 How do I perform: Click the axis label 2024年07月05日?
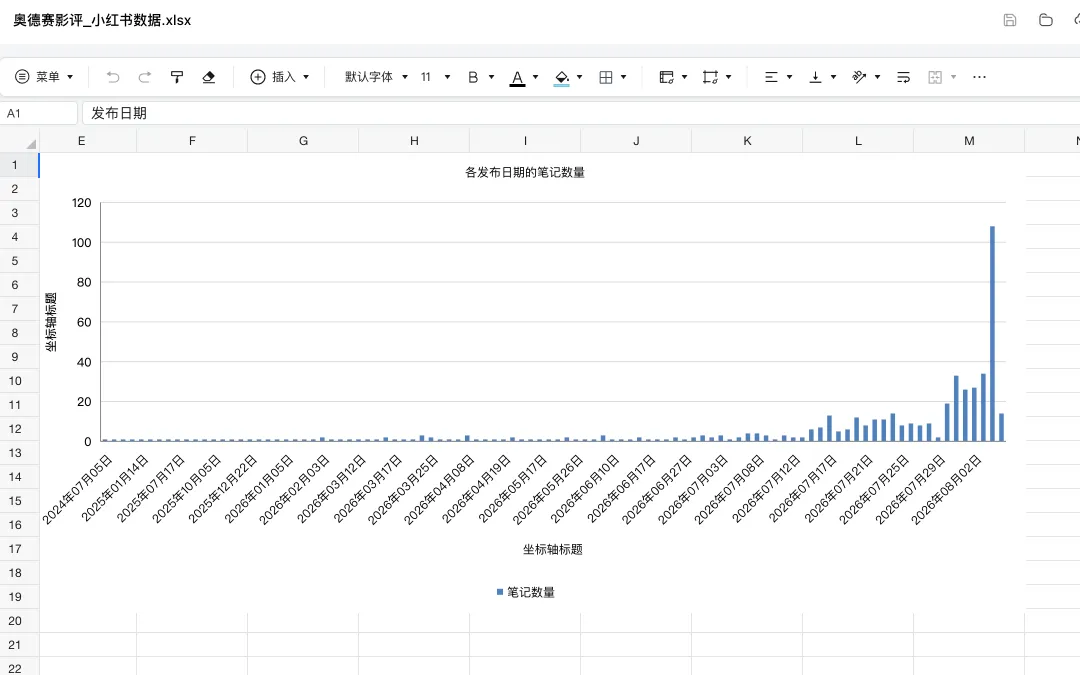click(x=77, y=489)
